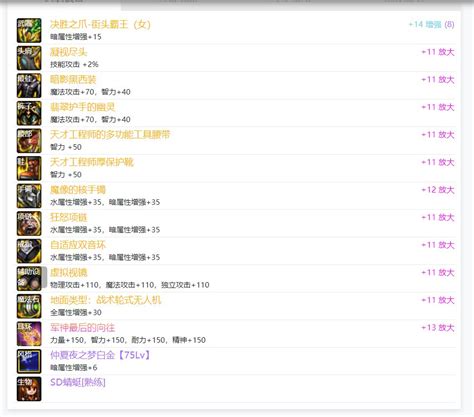Click the +35 stat line under 魔像的核手镯
This screenshot has height=417, width=474.
[x=105, y=202]
